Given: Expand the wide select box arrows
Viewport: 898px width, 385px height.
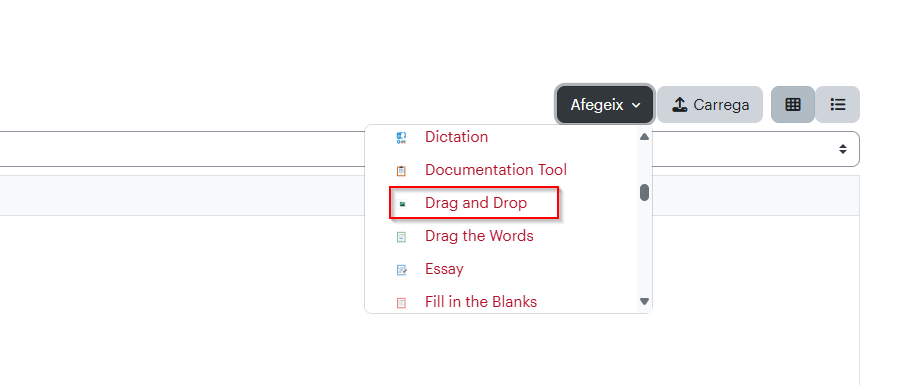Looking at the screenshot, I should 842,149.
